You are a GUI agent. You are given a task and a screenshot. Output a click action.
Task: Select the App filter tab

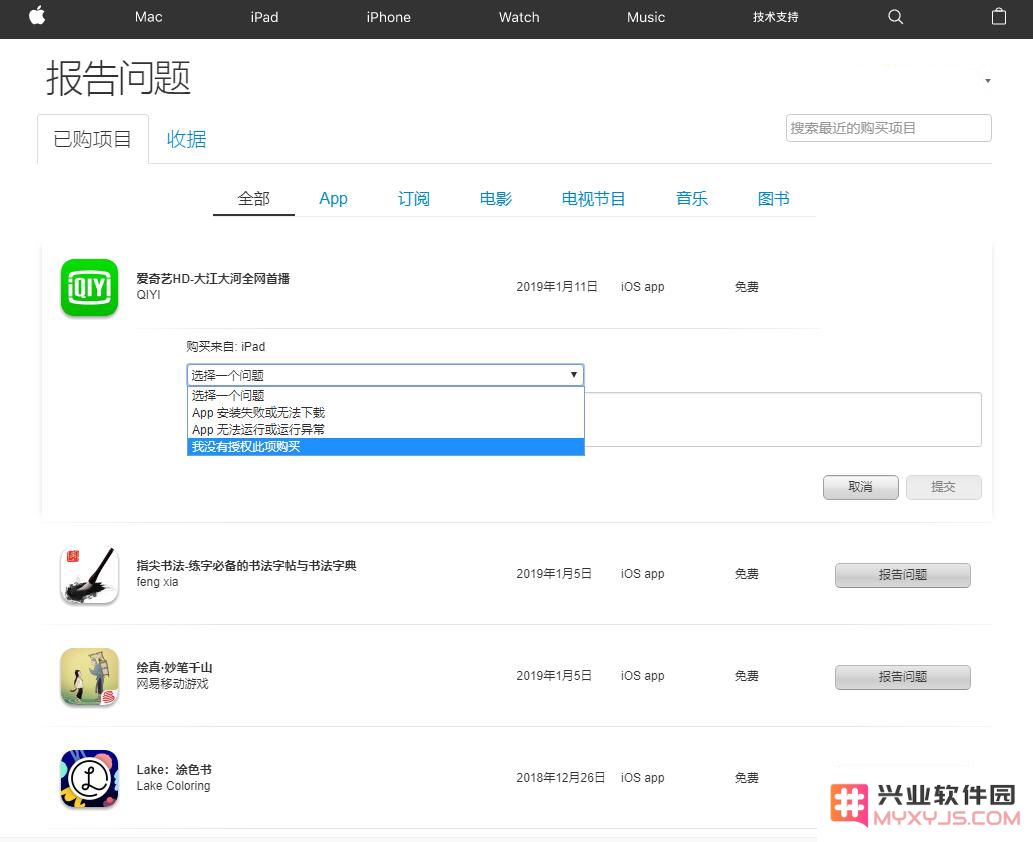pyautogui.click(x=333, y=198)
